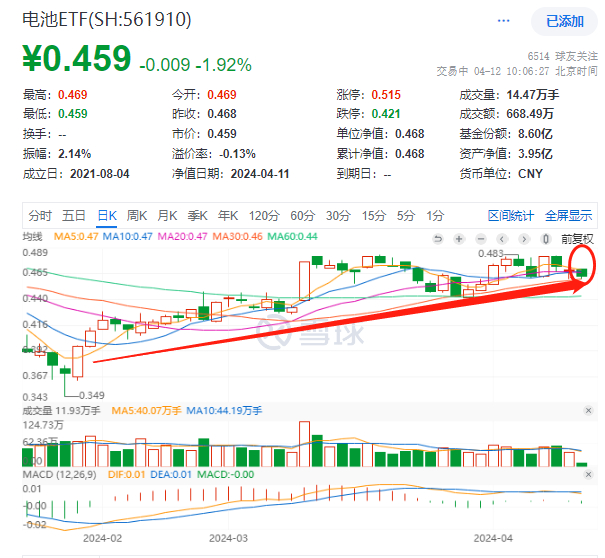The width and height of the screenshot is (605, 558).
Task: Switch to the 五日 tab
Action: pos(74,215)
